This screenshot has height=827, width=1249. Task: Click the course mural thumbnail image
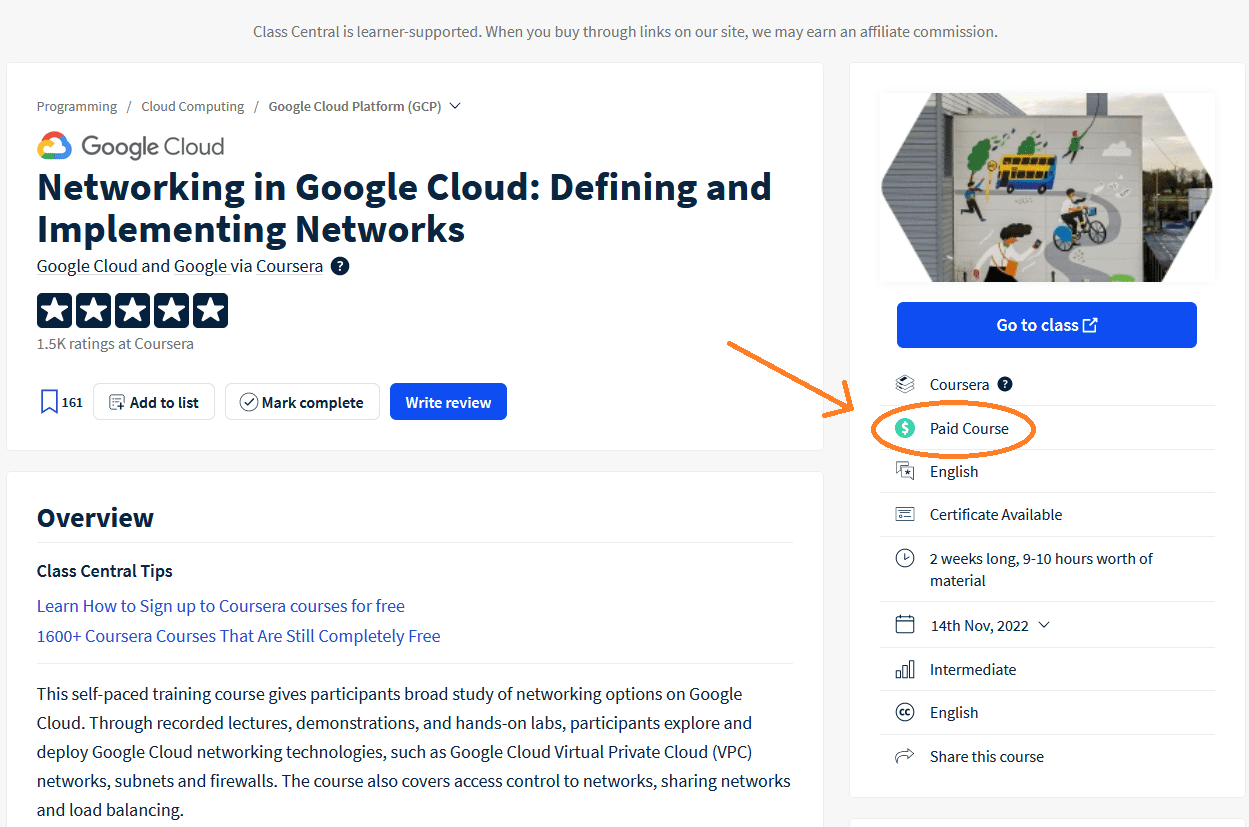coord(1047,187)
